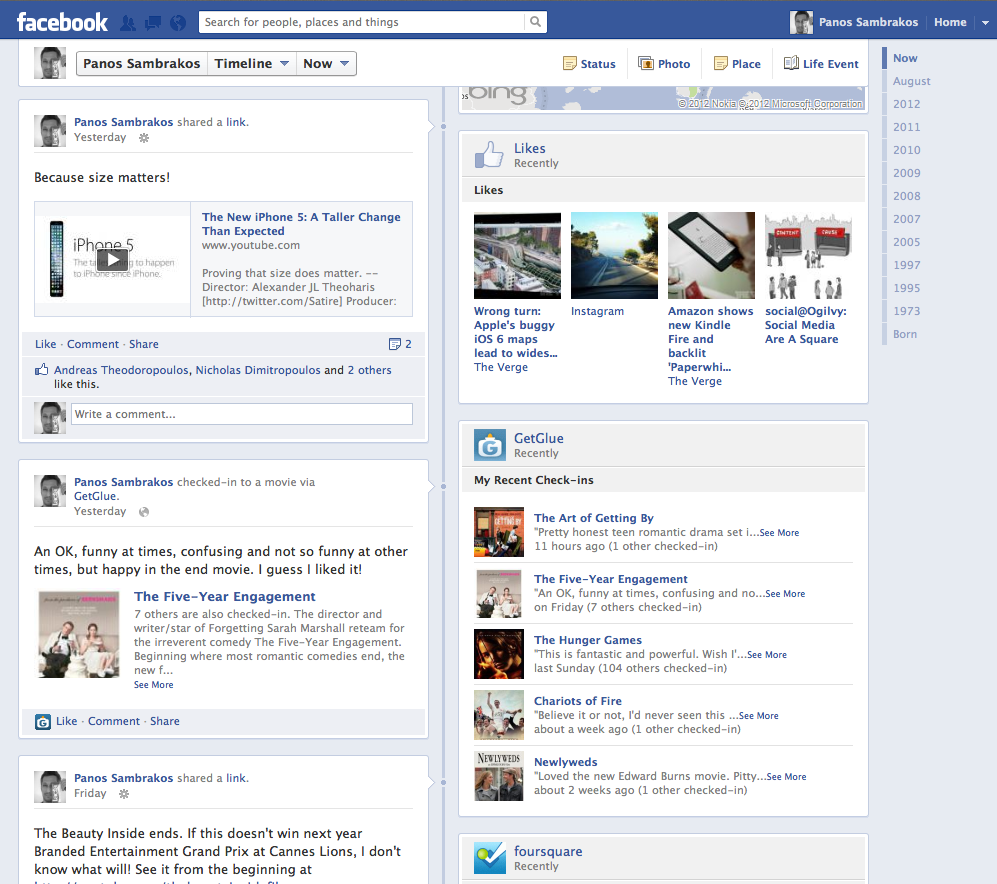The height and width of the screenshot is (884, 997).
Task: Jump to 2008 on timeline
Action: click(906, 196)
